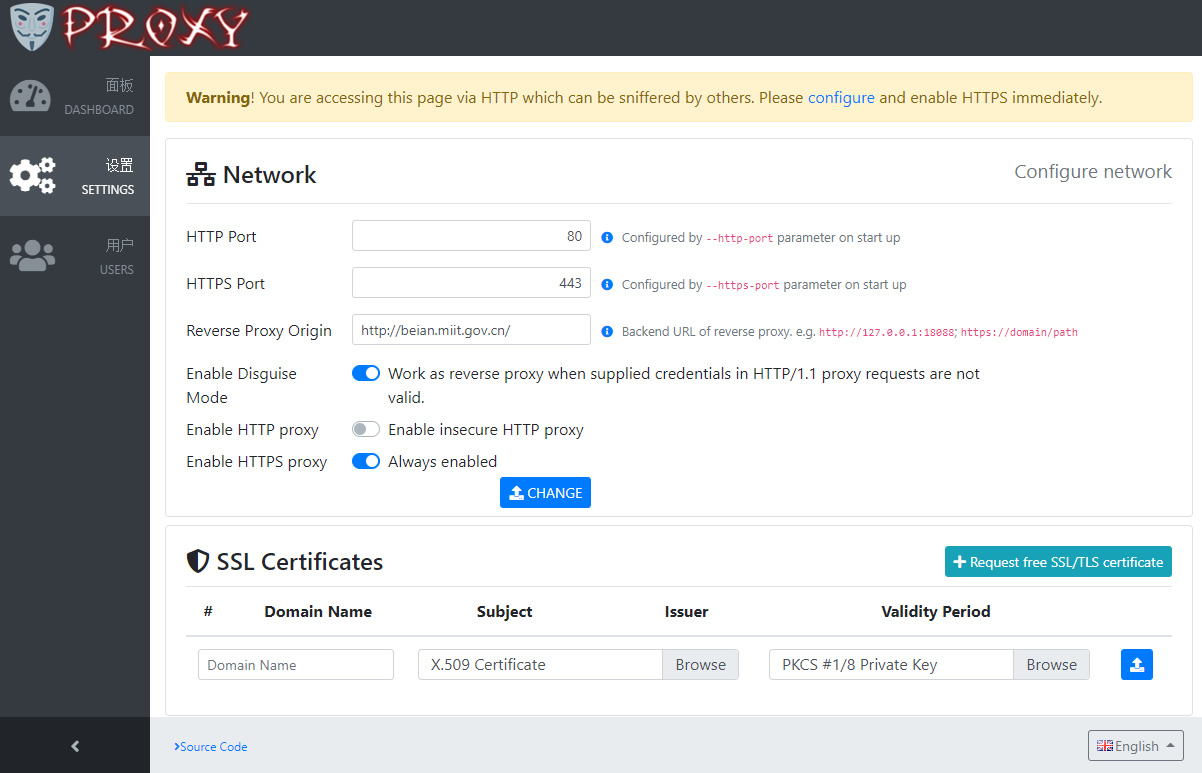This screenshot has height=773, width=1202.
Task: Click the info icon beside Reverse Proxy Origin
Action: (607, 332)
